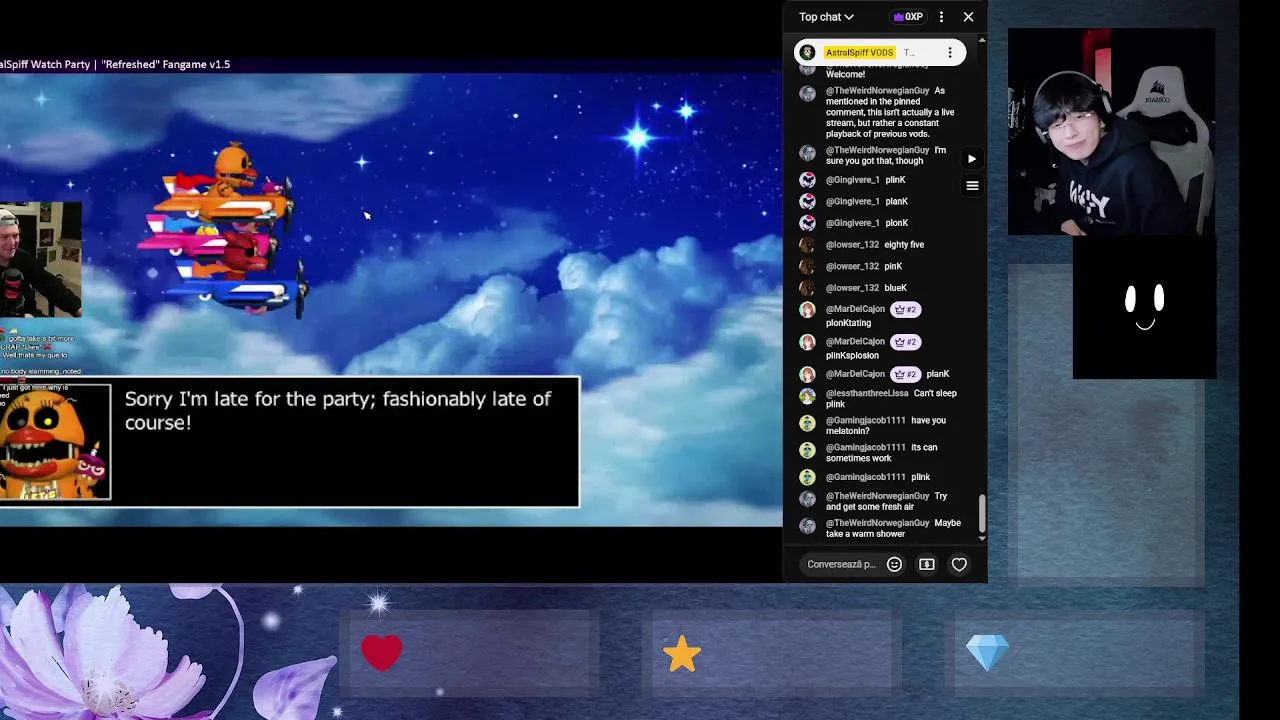
Task: Click chat scrollbar down arrow
Action: click(982, 538)
